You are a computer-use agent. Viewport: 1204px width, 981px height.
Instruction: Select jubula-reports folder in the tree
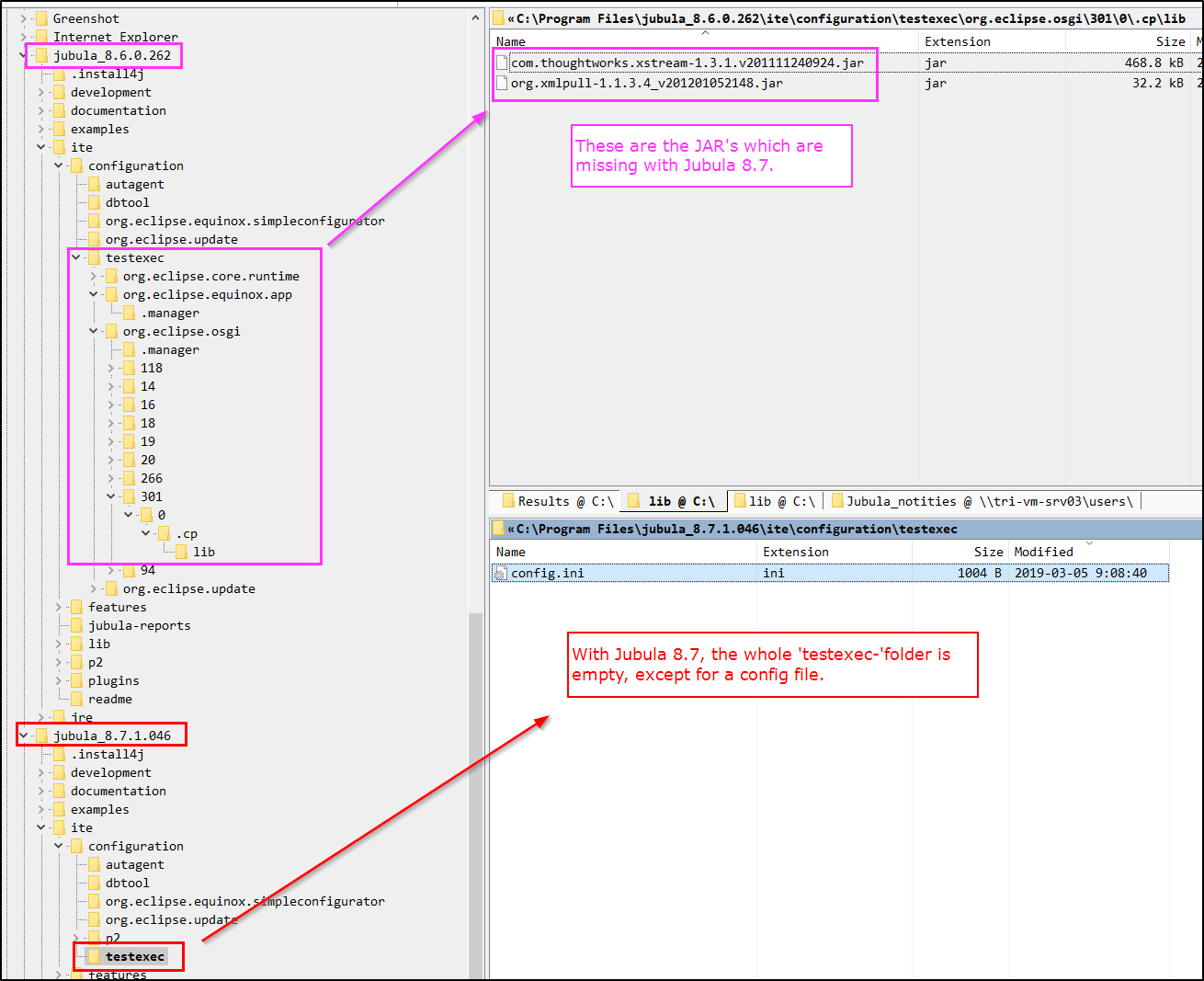140,625
